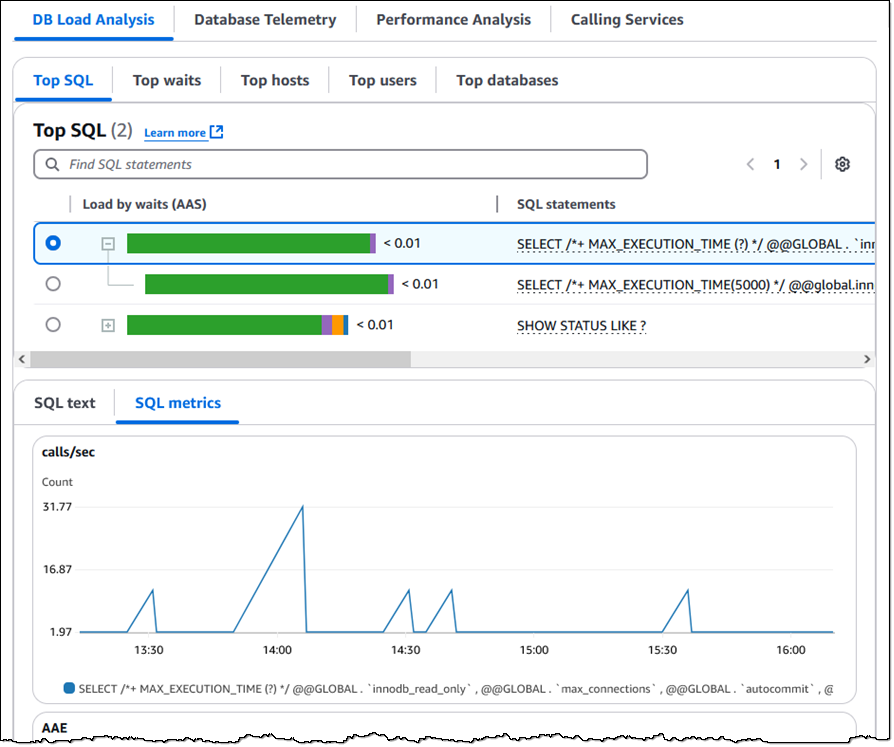Click the blue legend square under calls/sec chart
894x747 pixels.
pyautogui.click(x=69, y=688)
